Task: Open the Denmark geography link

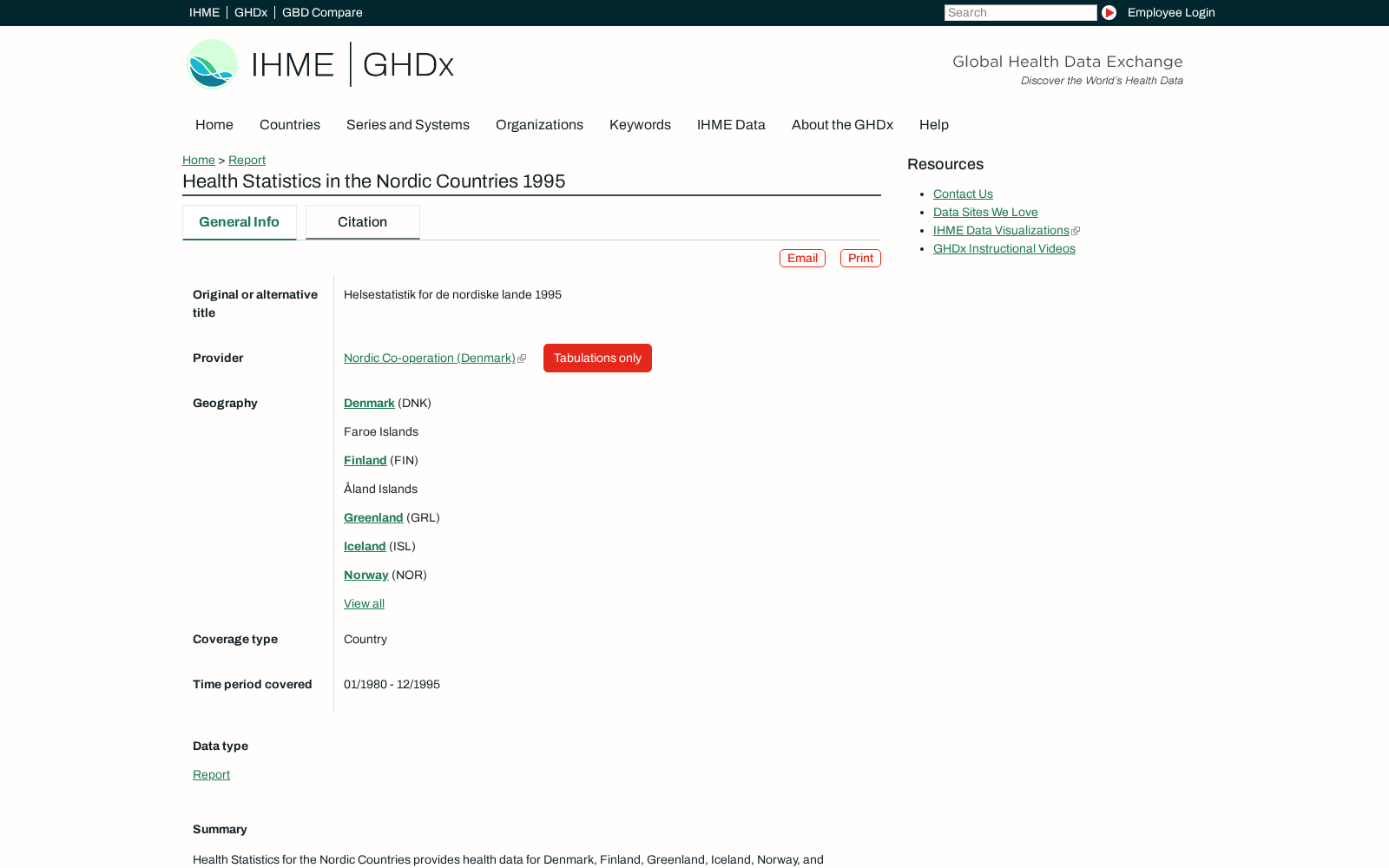Action: click(369, 404)
